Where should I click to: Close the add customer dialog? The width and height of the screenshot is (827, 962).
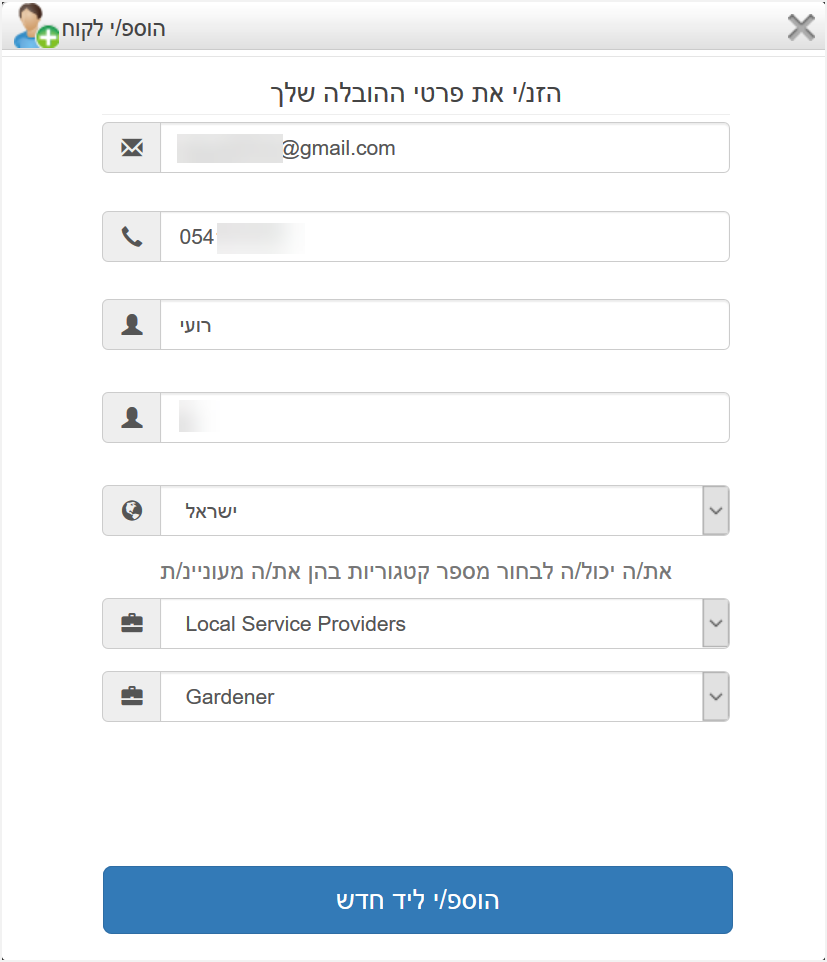pos(801,28)
